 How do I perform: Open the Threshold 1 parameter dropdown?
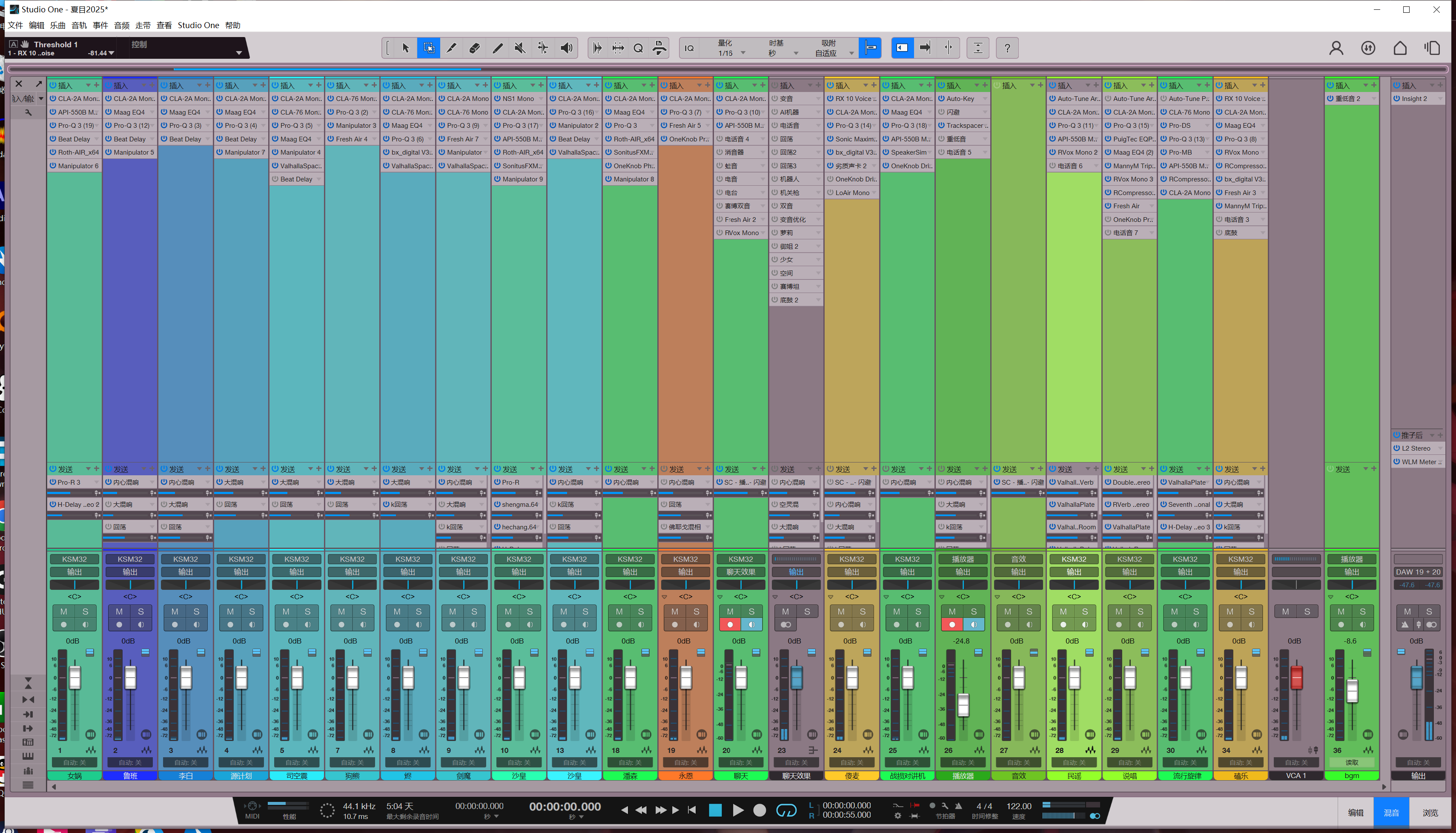coord(112,53)
